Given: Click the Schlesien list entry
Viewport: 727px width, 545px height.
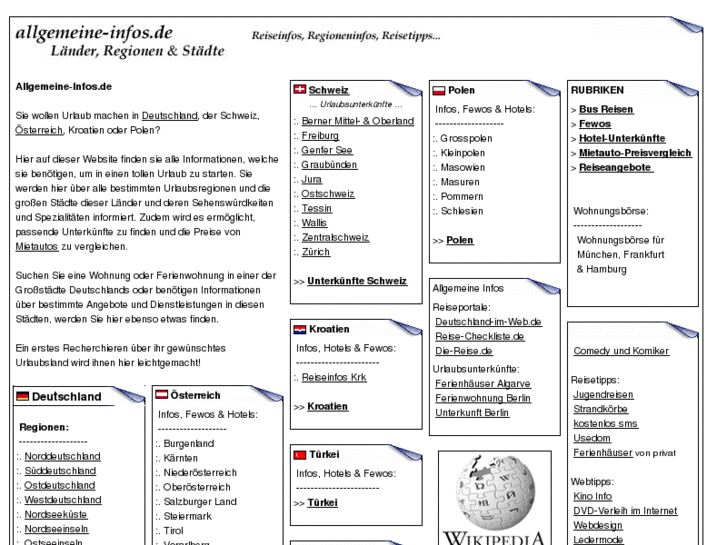Looking at the screenshot, I should point(462,211).
